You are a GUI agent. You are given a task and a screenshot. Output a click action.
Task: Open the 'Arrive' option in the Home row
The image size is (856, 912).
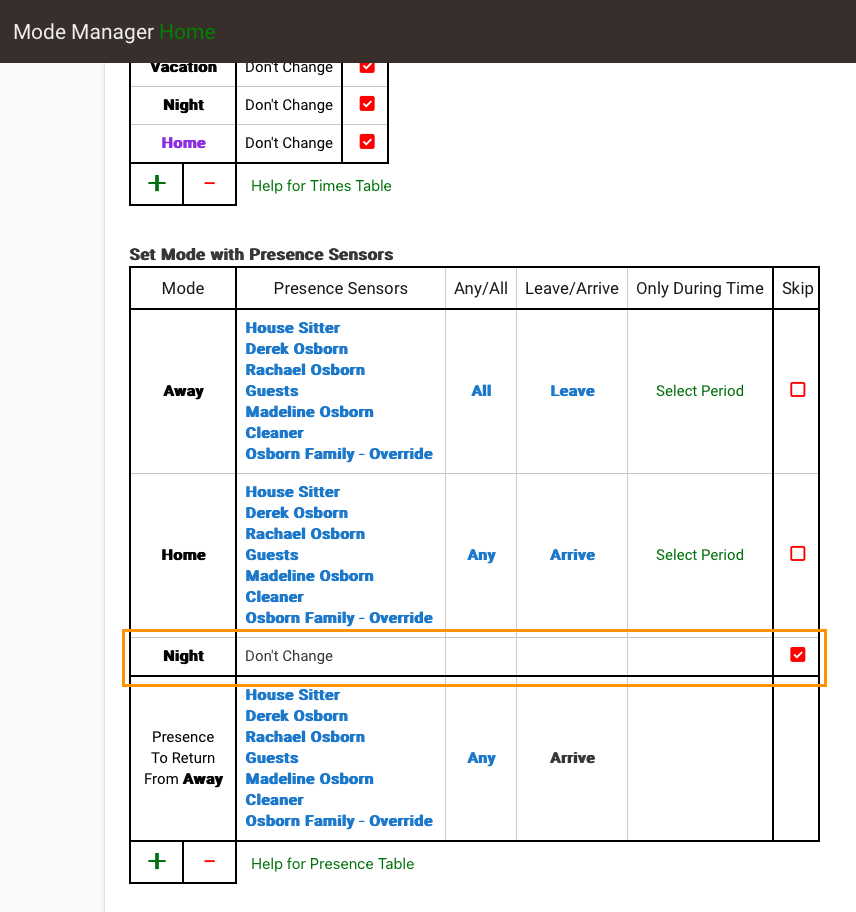point(572,555)
